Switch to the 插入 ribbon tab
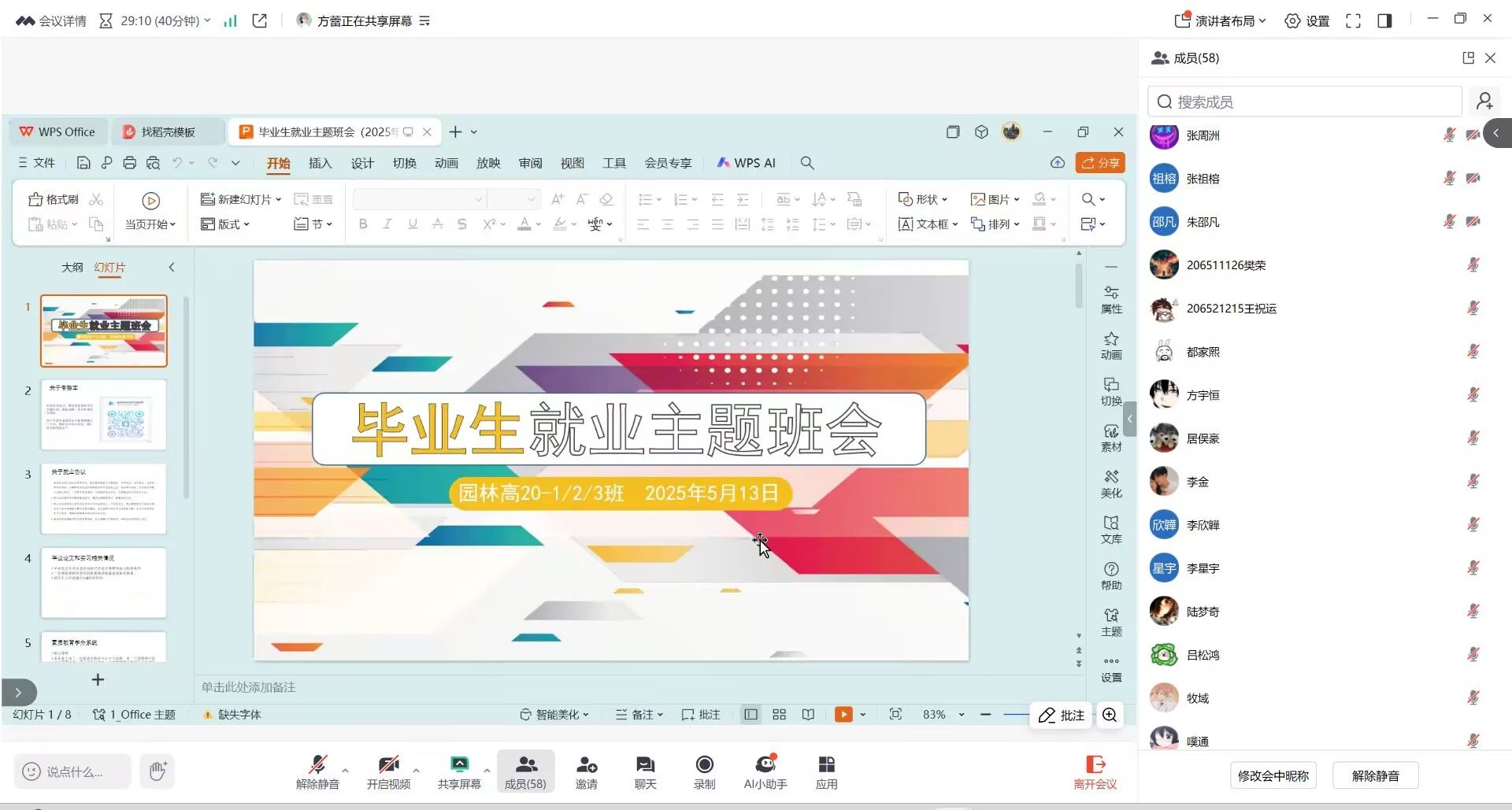Viewport: 1512px width, 810px height. click(x=320, y=163)
